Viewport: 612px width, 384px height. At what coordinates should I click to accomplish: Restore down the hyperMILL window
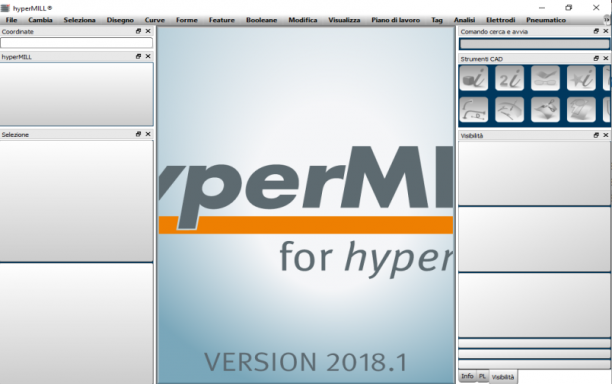click(x=569, y=8)
